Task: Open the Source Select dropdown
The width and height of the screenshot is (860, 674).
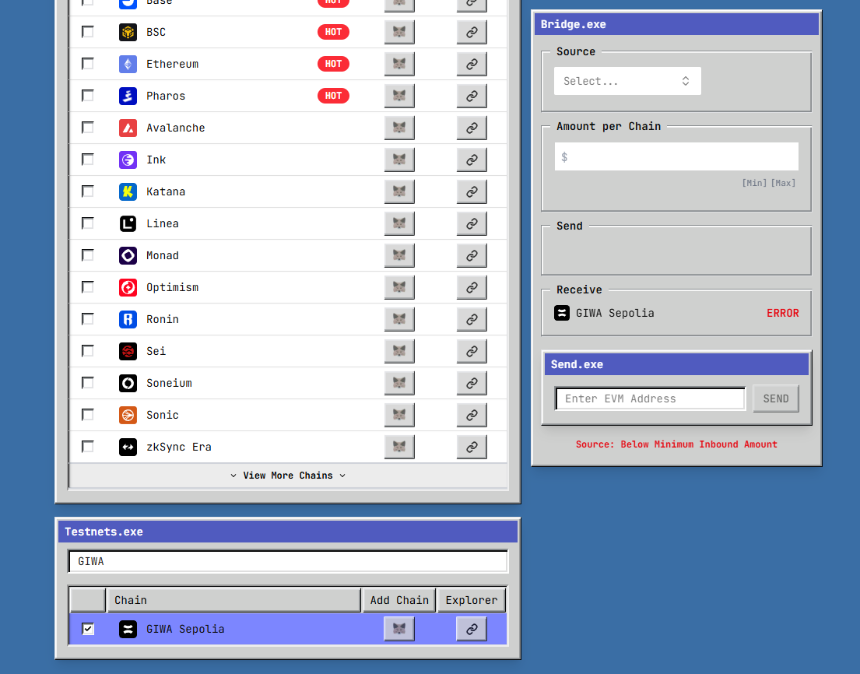Action: 627,81
